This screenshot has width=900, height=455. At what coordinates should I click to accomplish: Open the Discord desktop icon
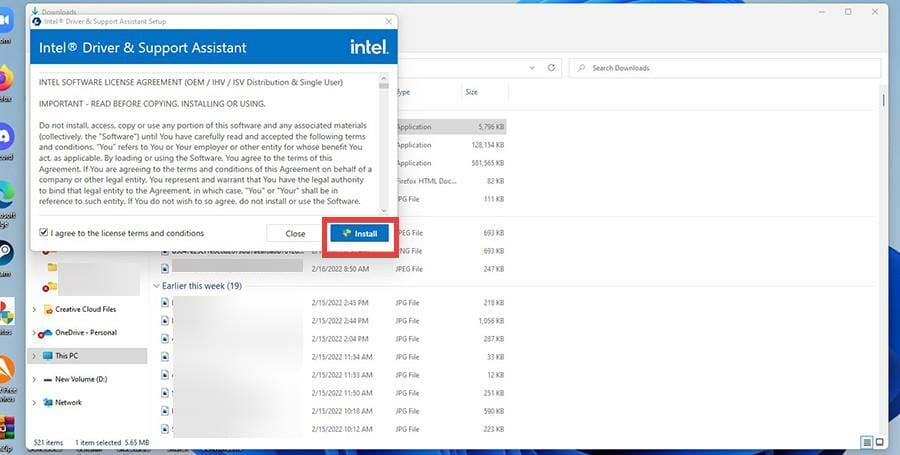coord(5,137)
